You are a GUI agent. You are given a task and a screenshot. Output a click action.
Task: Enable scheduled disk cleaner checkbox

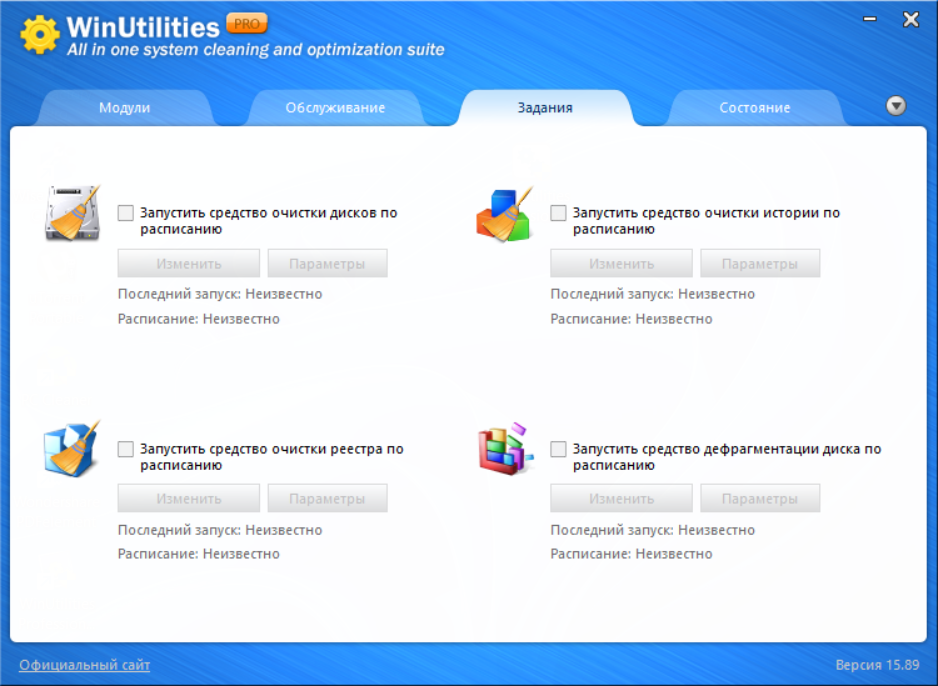coord(126,213)
